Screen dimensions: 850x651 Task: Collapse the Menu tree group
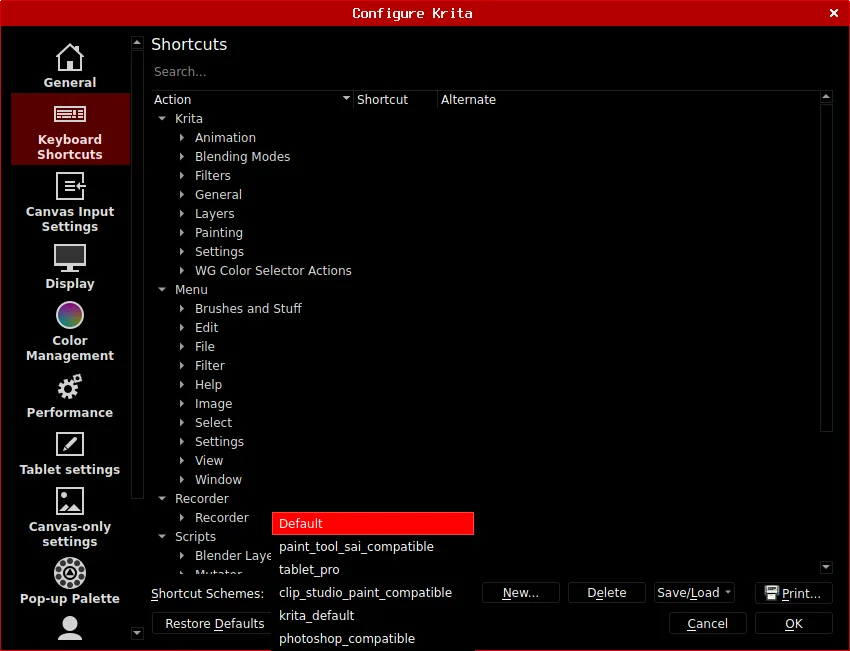[x=162, y=289]
